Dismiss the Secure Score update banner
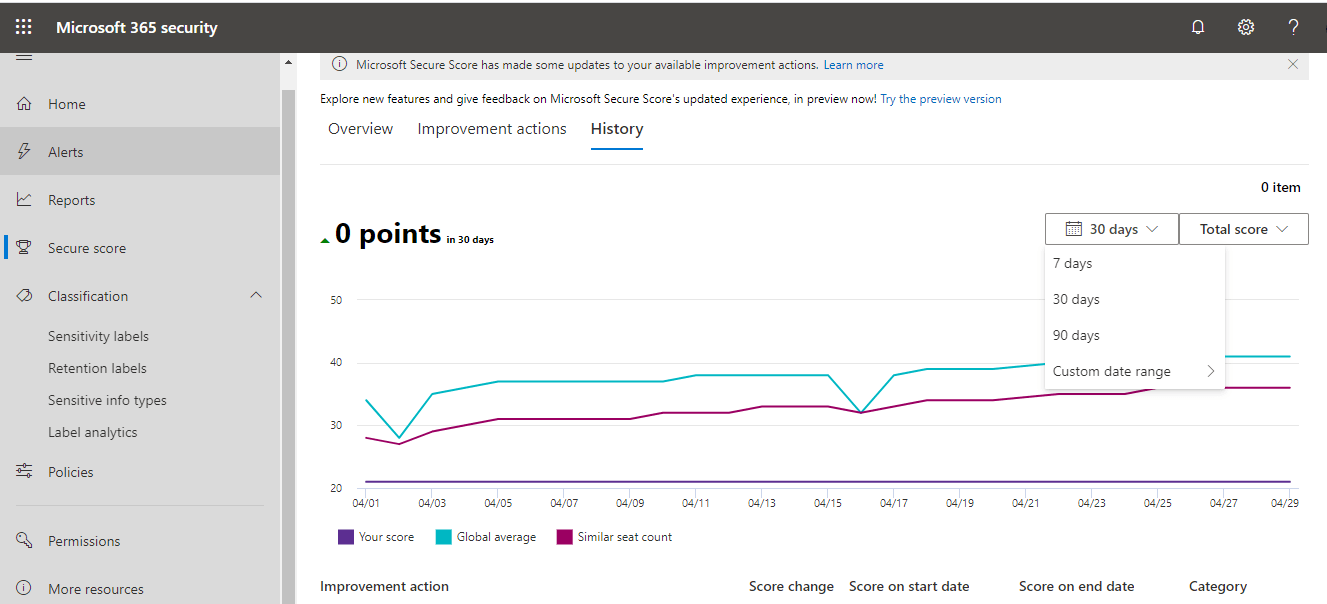Viewport: 1327px width, 604px height. pos(1293,65)
